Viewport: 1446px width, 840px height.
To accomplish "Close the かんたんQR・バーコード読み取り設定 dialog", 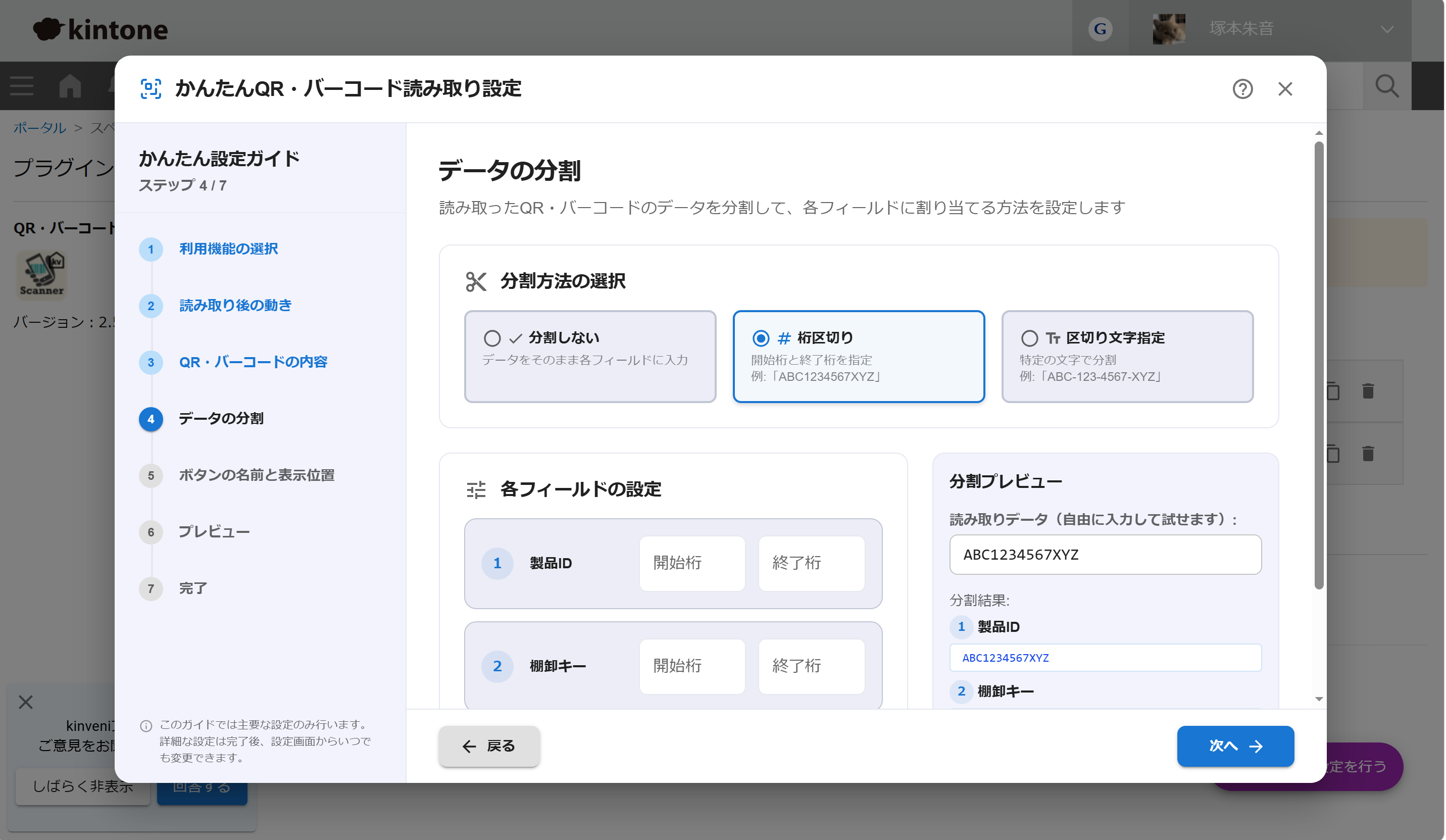I will pos(1285,89).
